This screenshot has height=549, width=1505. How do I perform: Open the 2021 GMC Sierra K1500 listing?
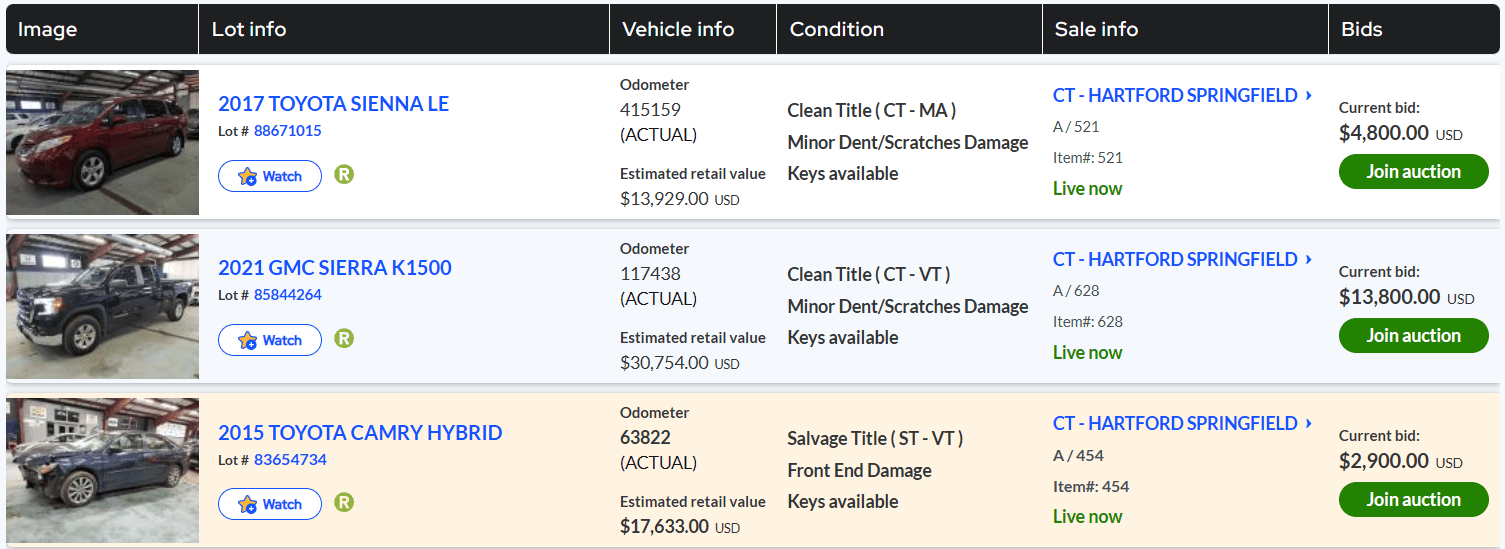334,268
